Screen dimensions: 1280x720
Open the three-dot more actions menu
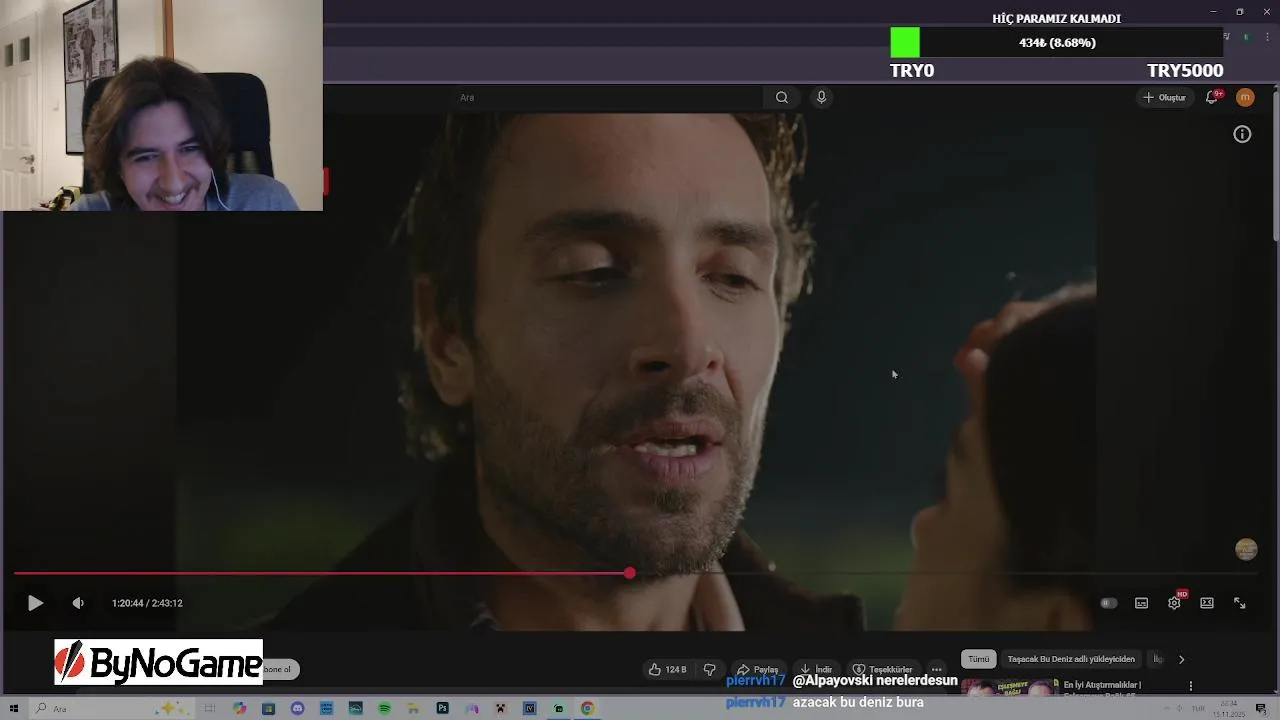click(936, 669)
